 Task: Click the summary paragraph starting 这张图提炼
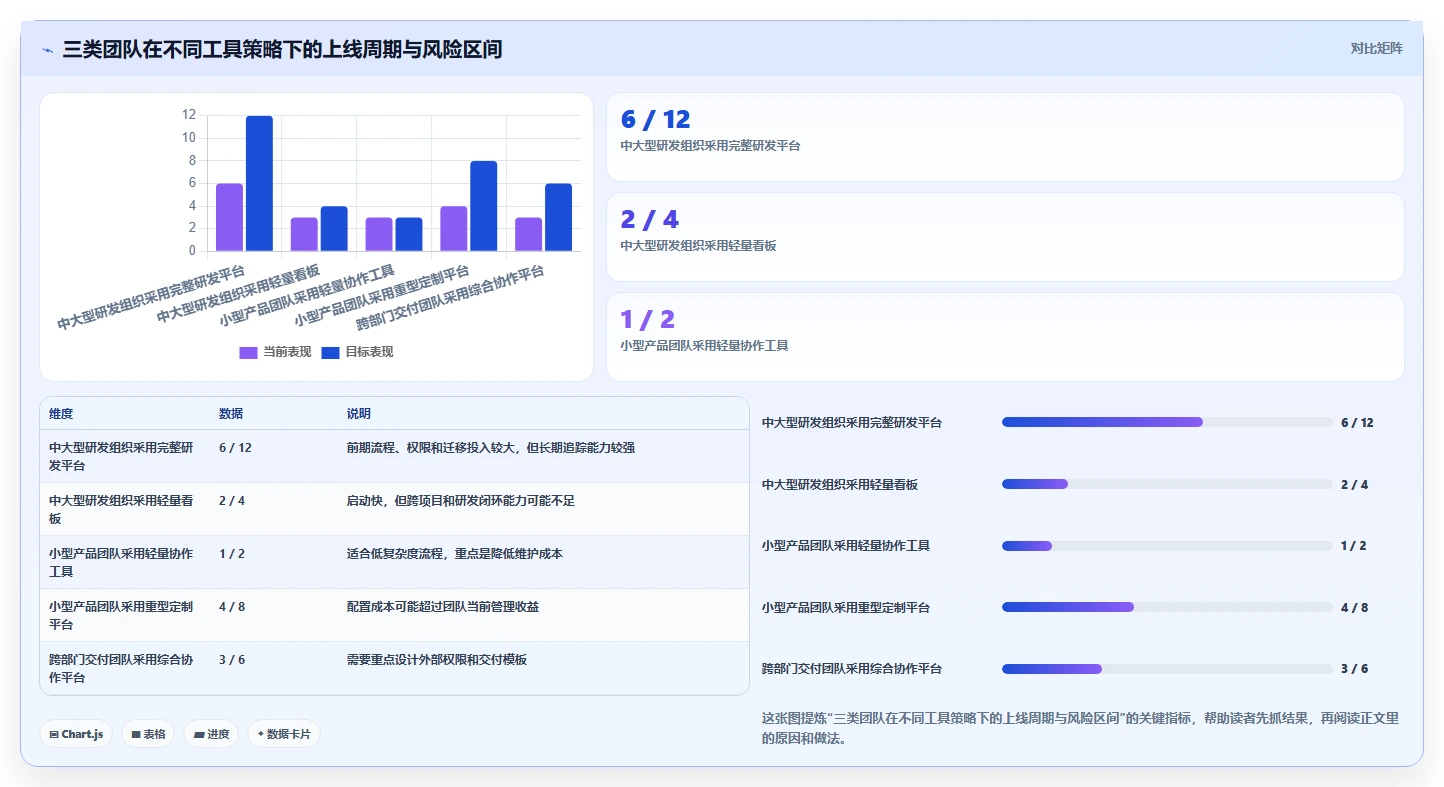pyautogui.click(x=1080, y=728)
